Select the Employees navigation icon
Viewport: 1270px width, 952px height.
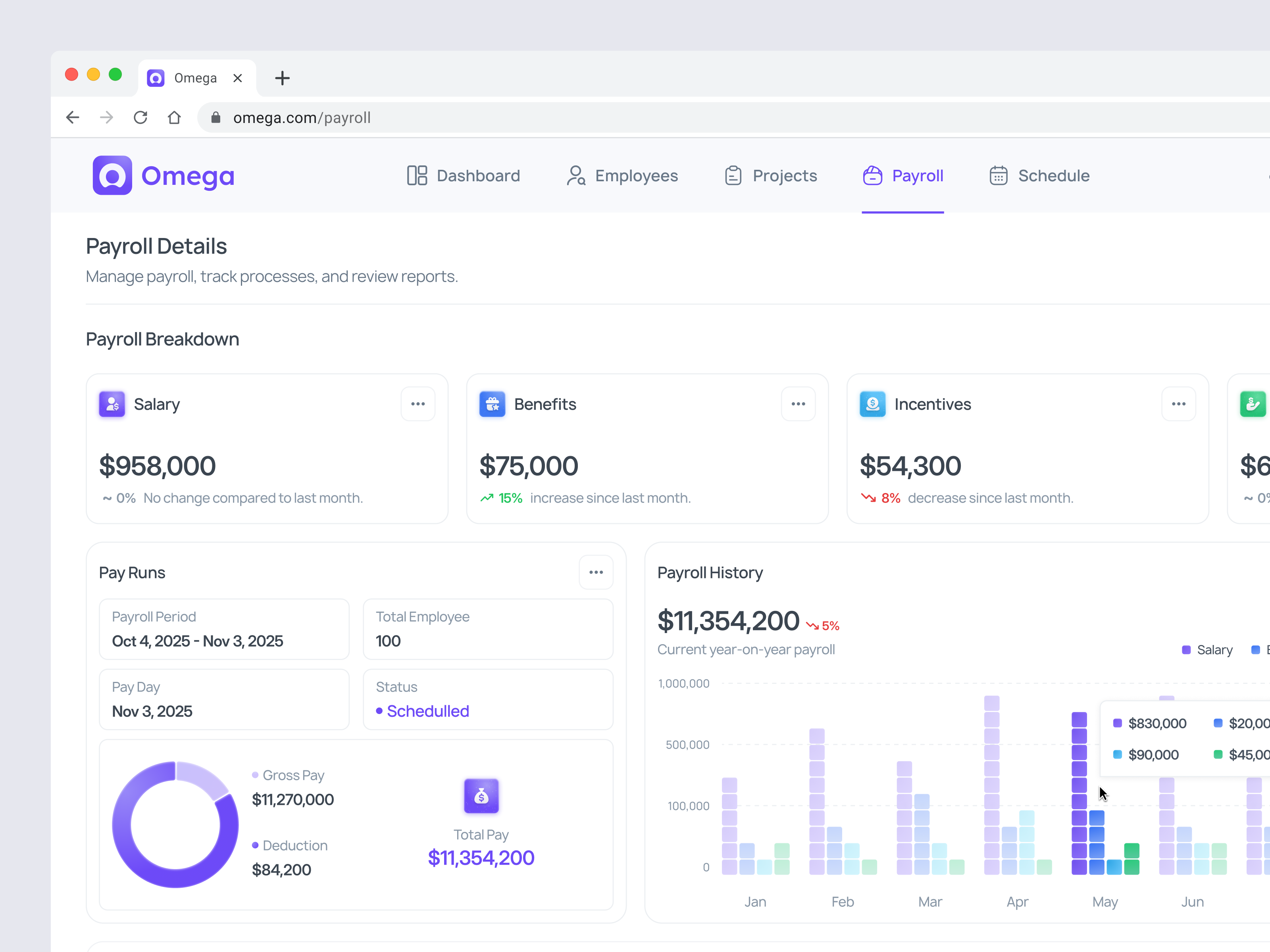click(x=576, y=176)
